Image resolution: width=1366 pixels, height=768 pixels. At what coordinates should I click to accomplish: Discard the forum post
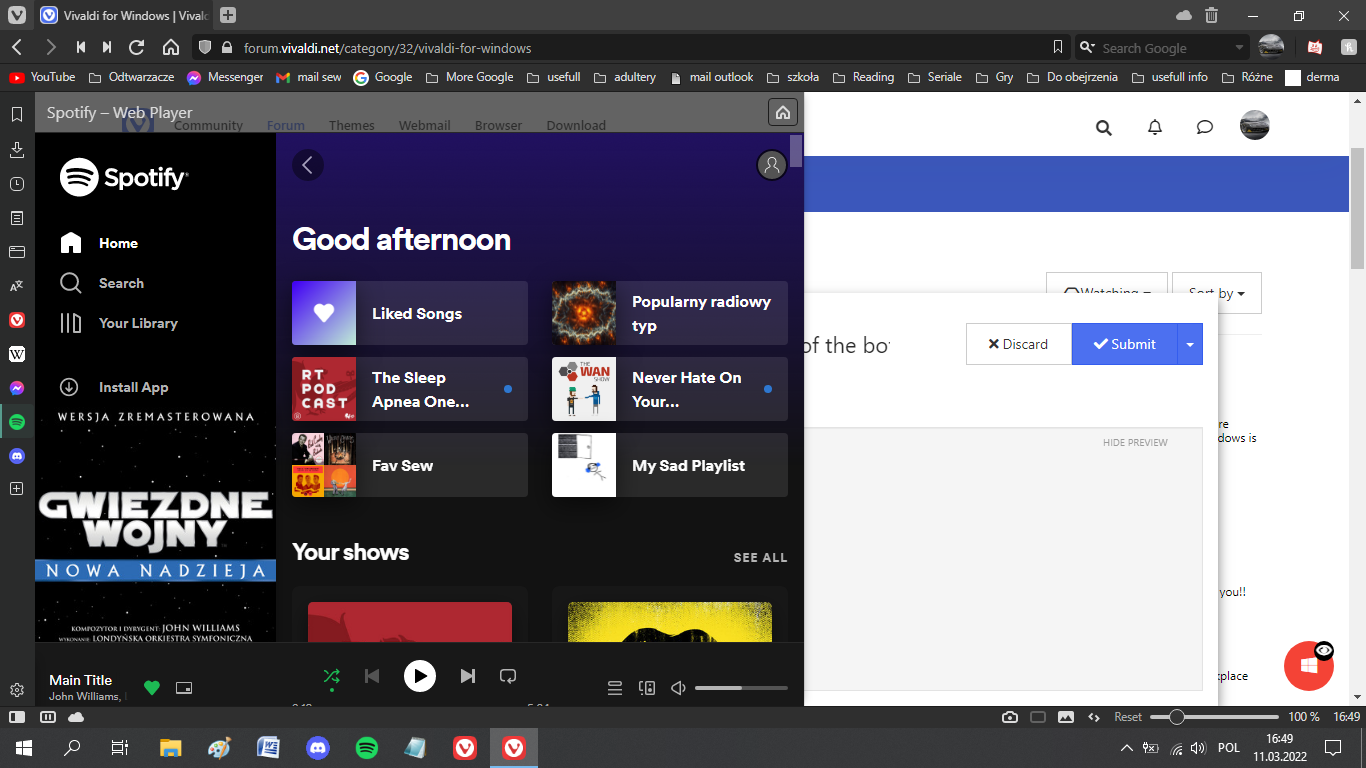pyautogui.click(x=1018, y=344)
